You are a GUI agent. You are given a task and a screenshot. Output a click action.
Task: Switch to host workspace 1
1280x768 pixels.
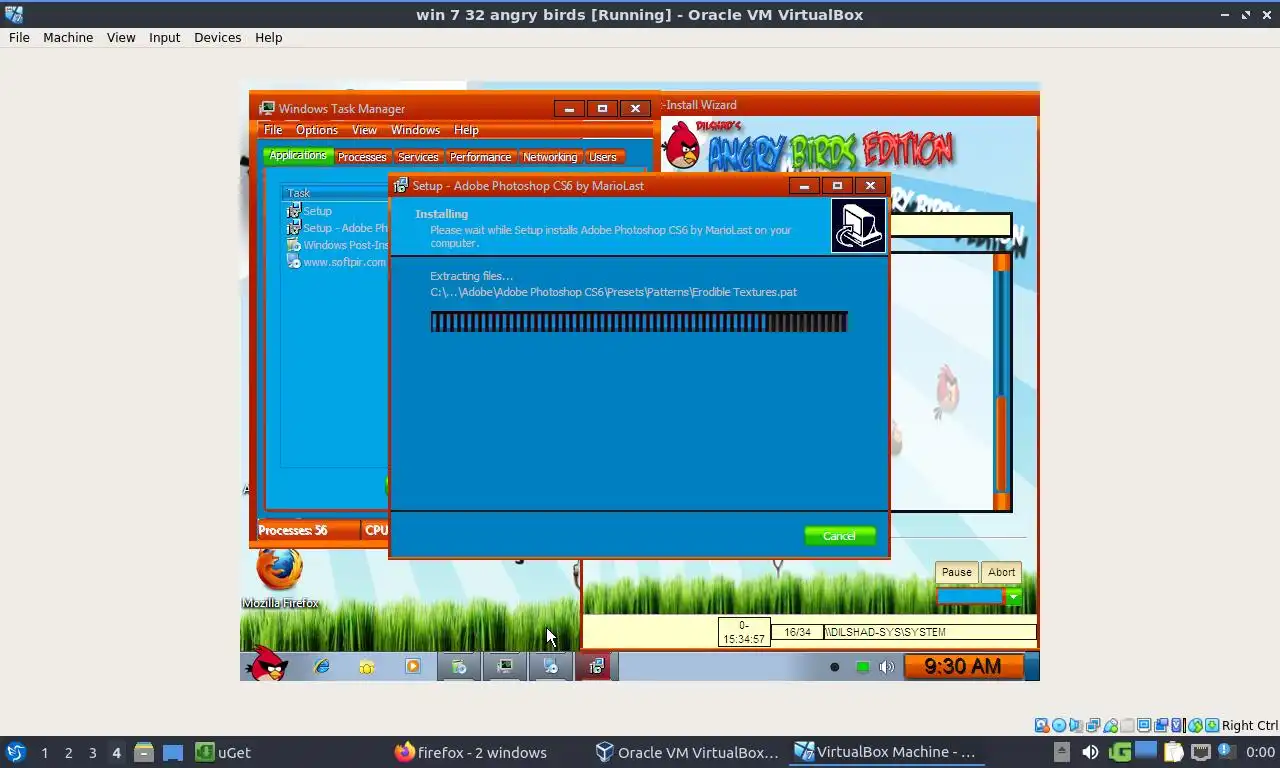(44, 752)
